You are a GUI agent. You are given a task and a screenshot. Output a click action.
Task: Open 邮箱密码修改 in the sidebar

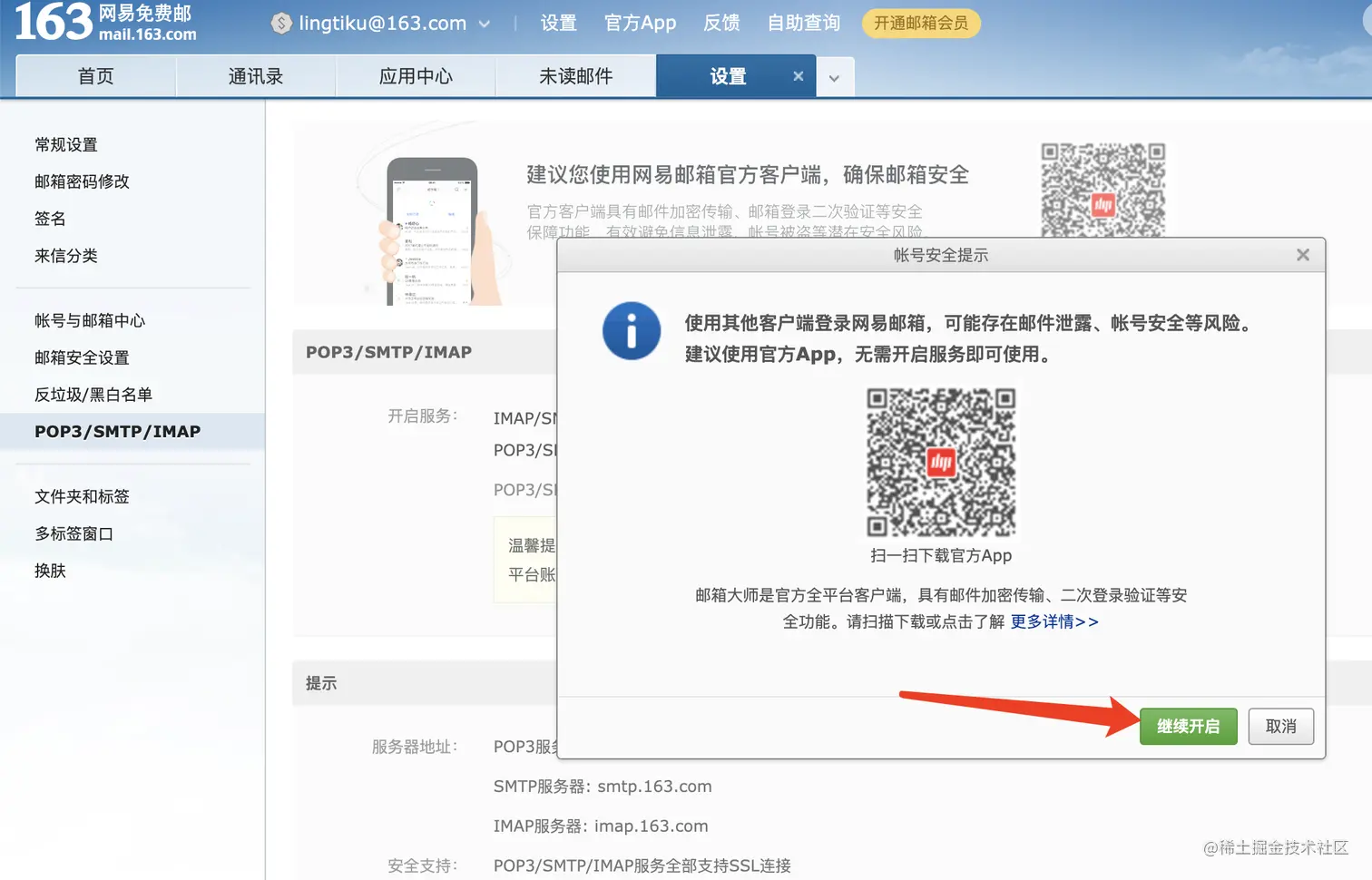(82, 181)
